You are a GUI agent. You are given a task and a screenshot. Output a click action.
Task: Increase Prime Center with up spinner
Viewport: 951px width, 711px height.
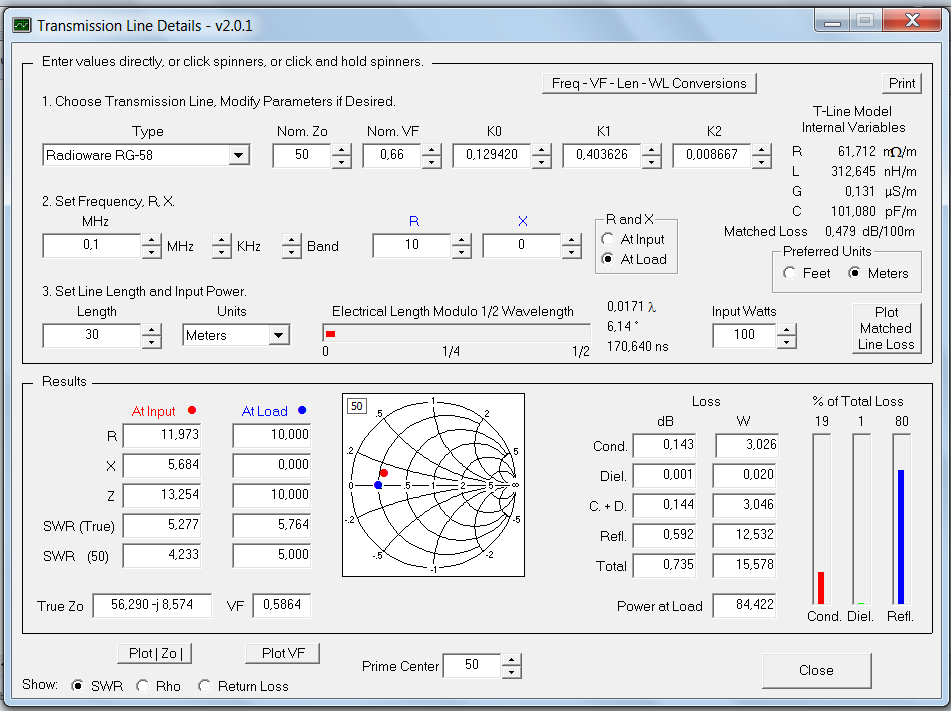pos(512,660)
